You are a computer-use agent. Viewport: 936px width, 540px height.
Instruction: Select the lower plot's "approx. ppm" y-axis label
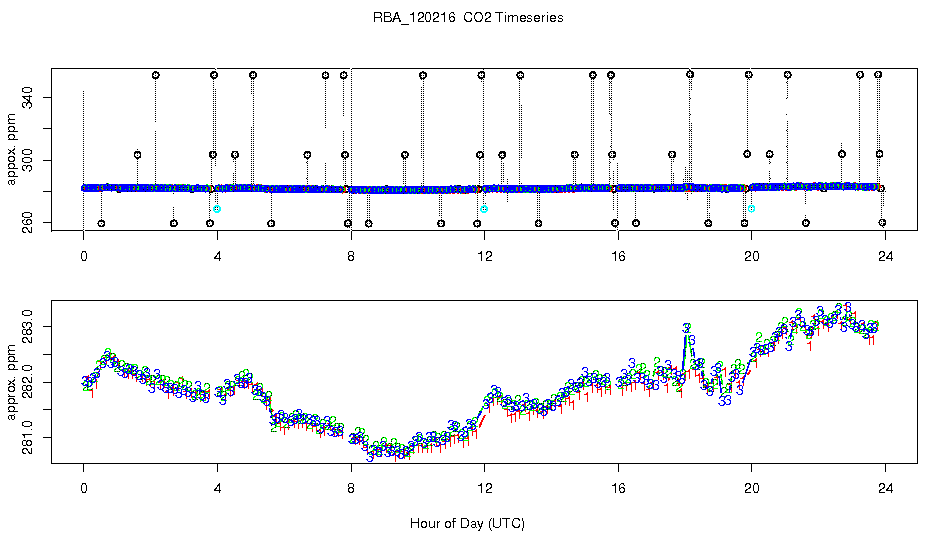coord(11,382)
